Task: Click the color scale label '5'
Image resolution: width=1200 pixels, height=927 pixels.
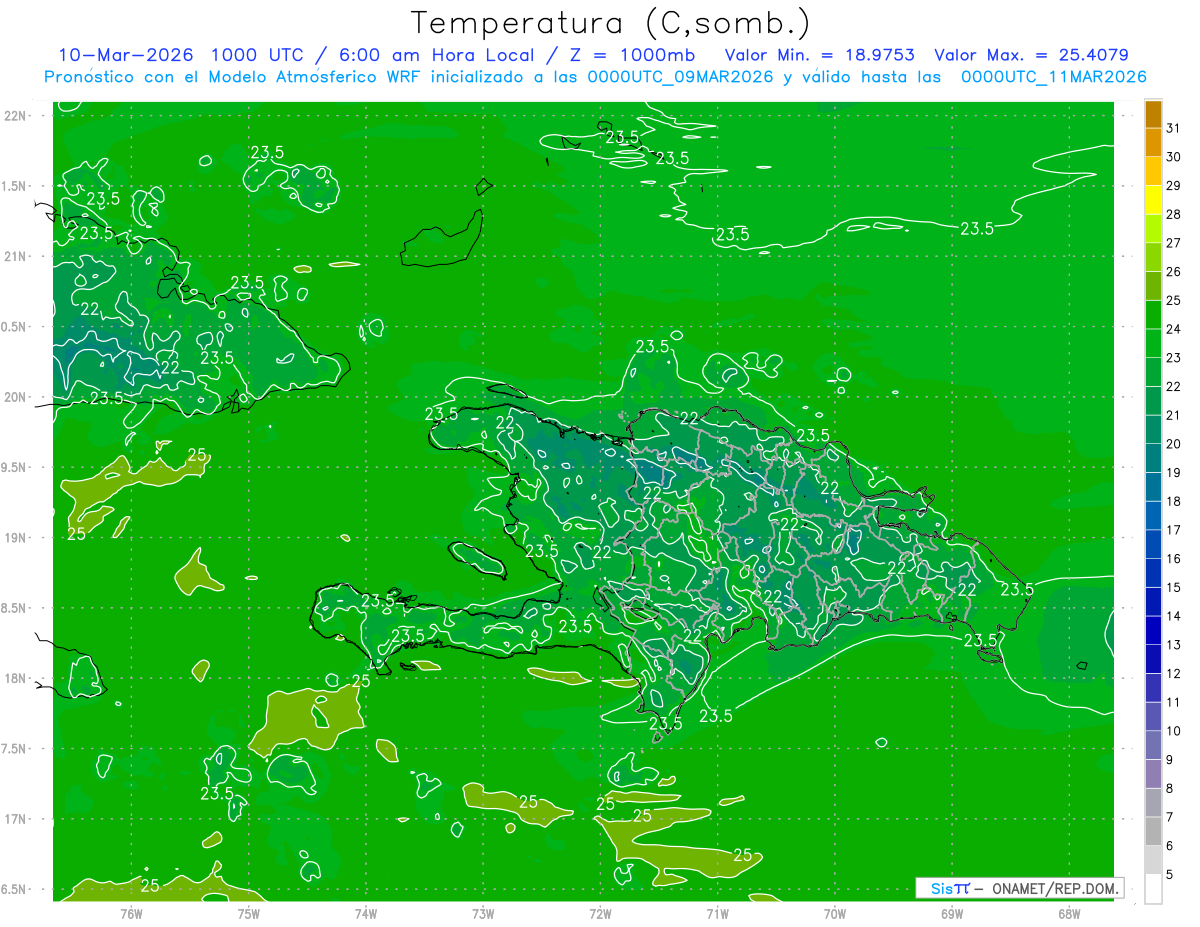Action: click(1169, 875)
